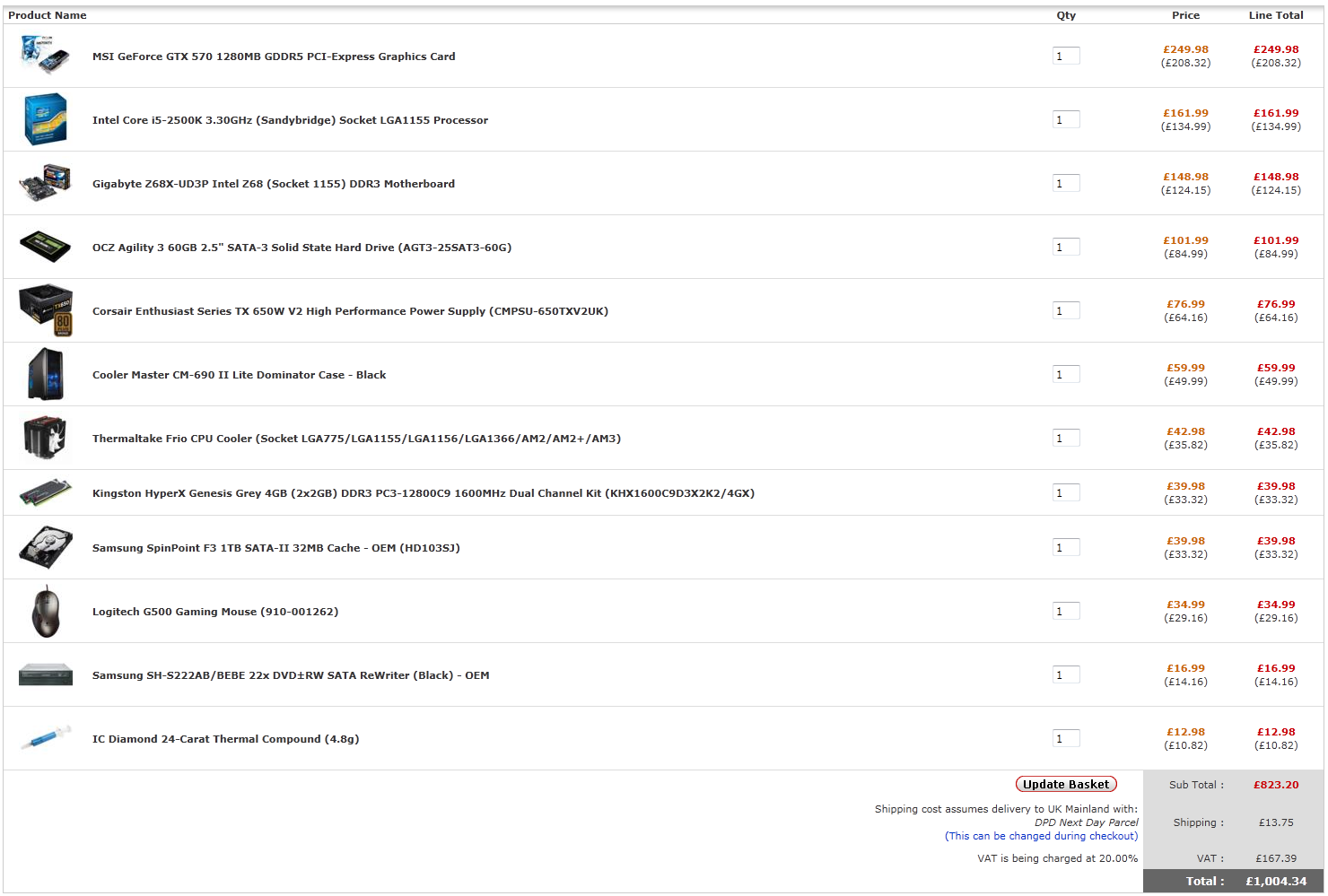Viewport: 1328px width, 896px height.
Task: Edit quantity field for MSI GeForce GTX 570
Action: click(x=1066, y=57)
